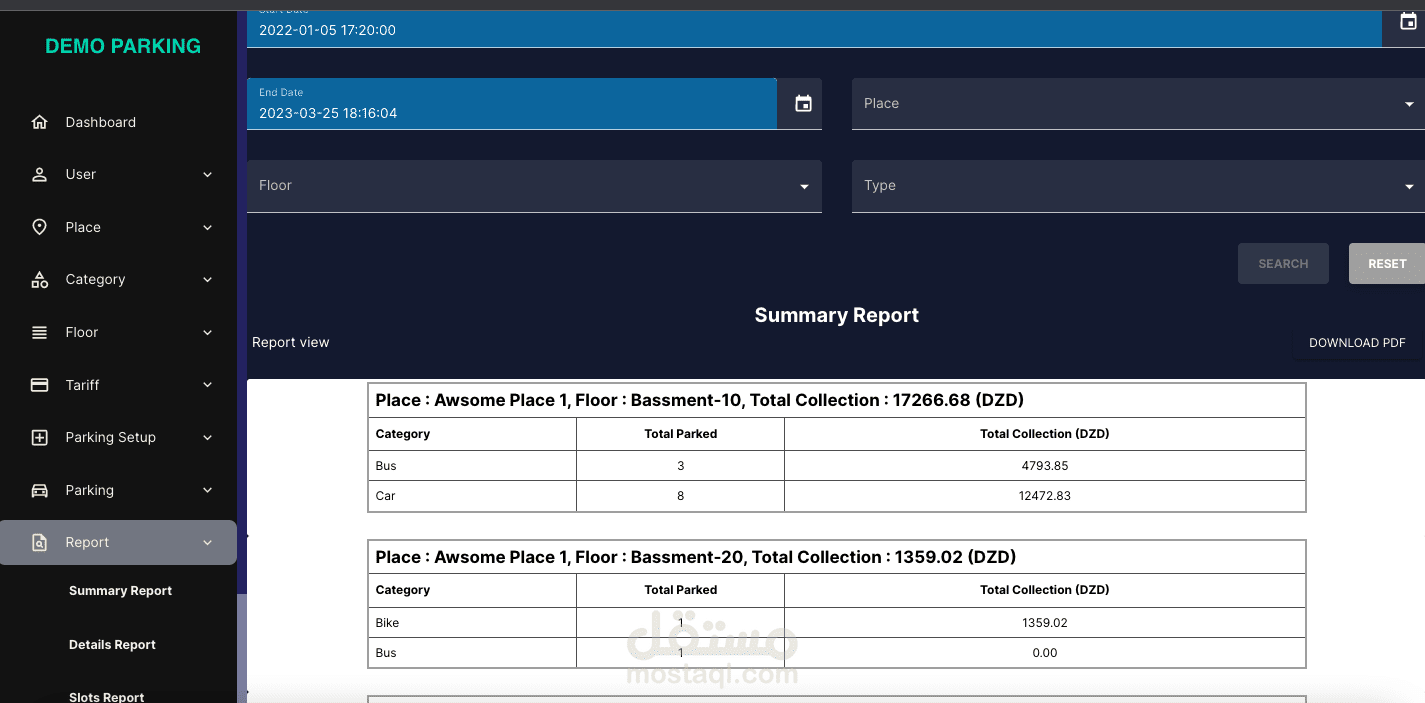This screenshot has height=703, width=1425.
Task: Click the Bike category cell
Action: pos(472,623)
